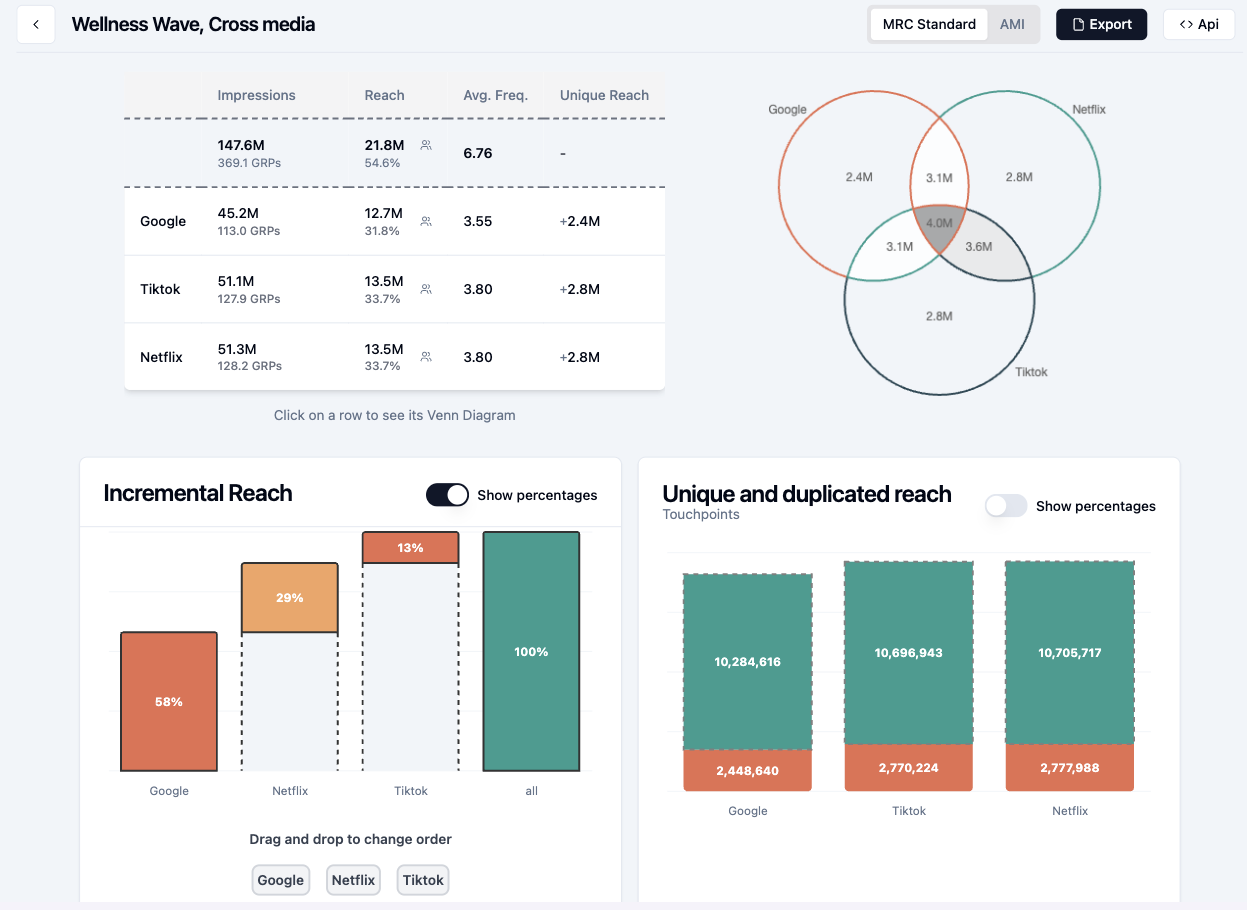Open the Api panel
This screenshot has height=910, width=1247.
1198,24
